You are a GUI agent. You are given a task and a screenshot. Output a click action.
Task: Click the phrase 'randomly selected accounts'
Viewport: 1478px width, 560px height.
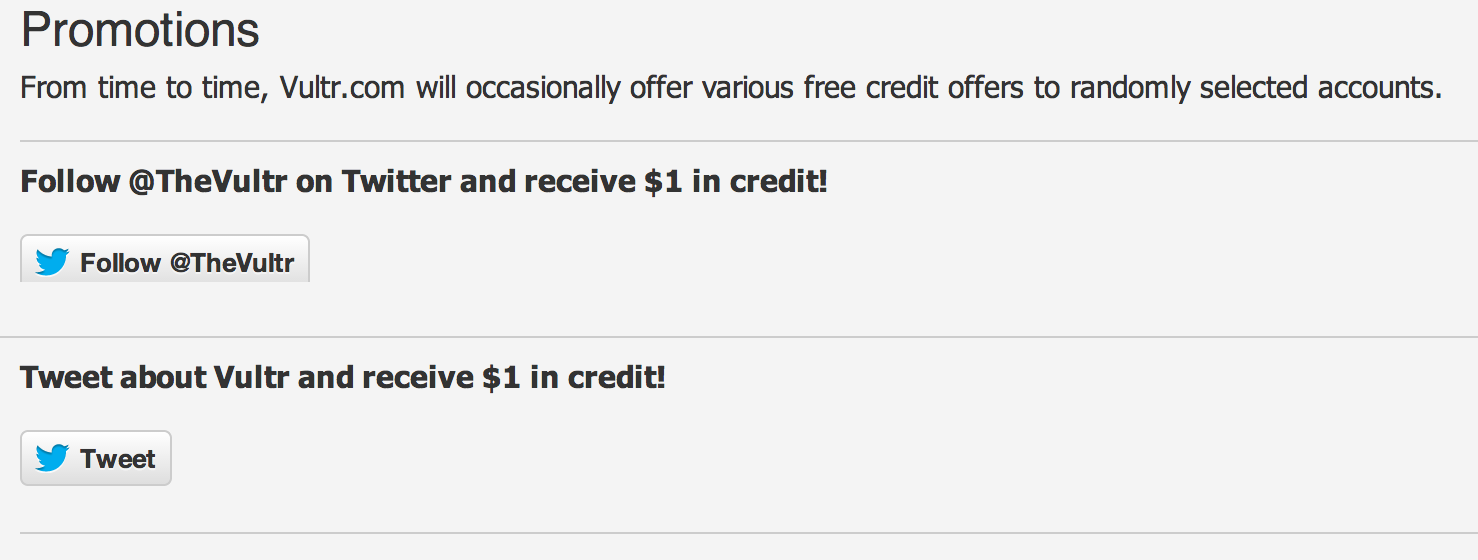pos(1256,88)
